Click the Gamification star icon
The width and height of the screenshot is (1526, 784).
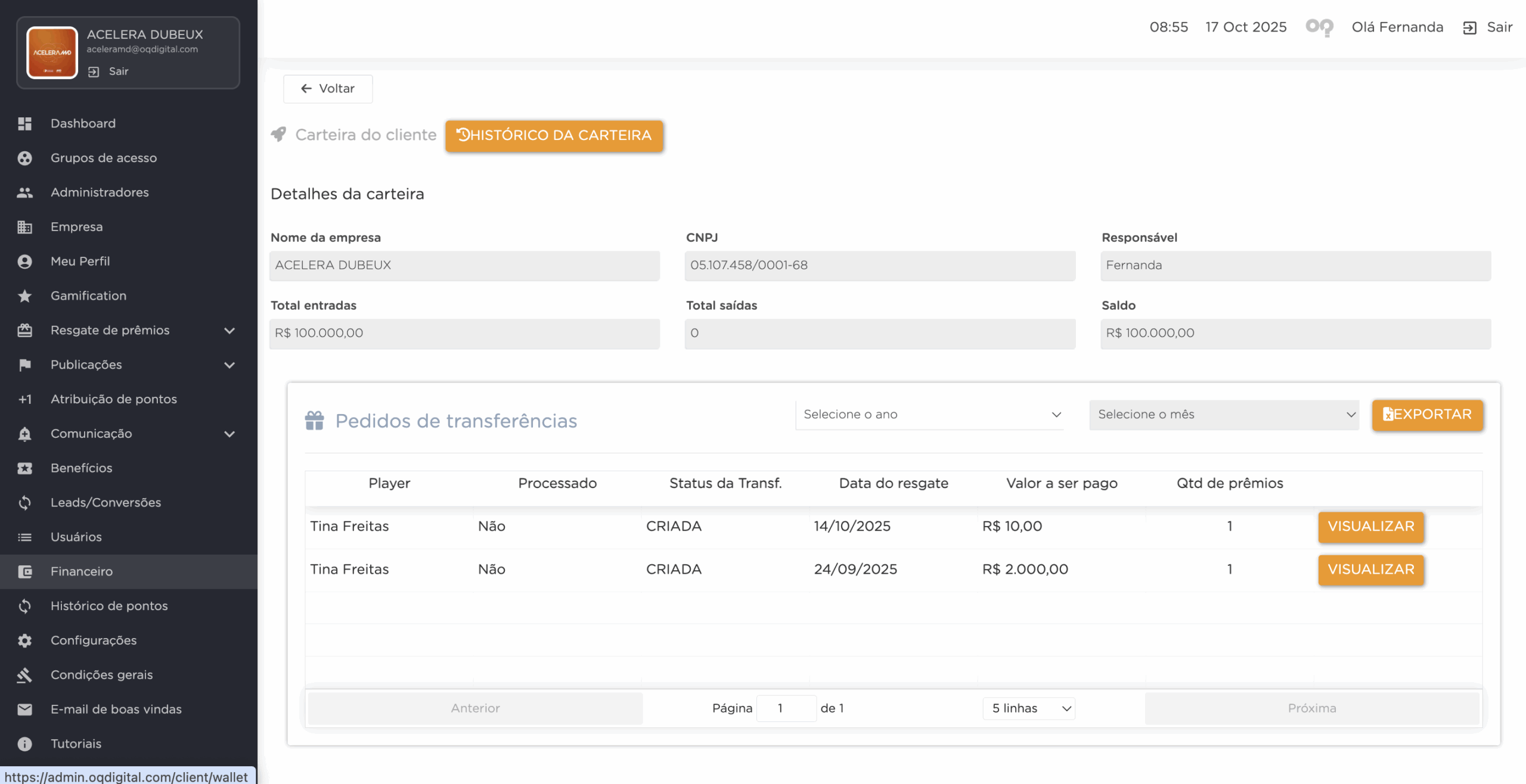pos(24,295)
